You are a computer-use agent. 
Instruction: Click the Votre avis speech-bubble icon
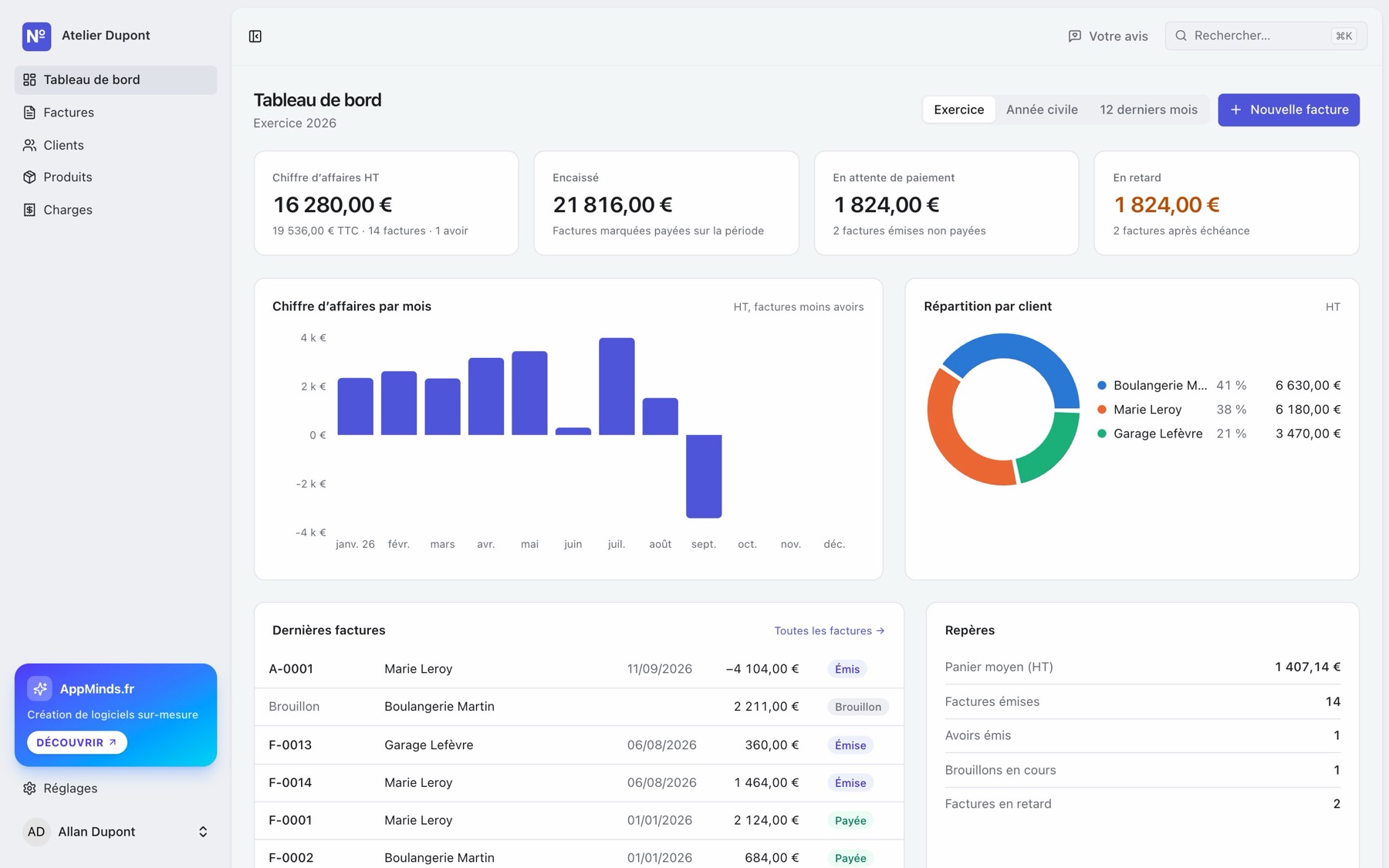[1074, 36]
